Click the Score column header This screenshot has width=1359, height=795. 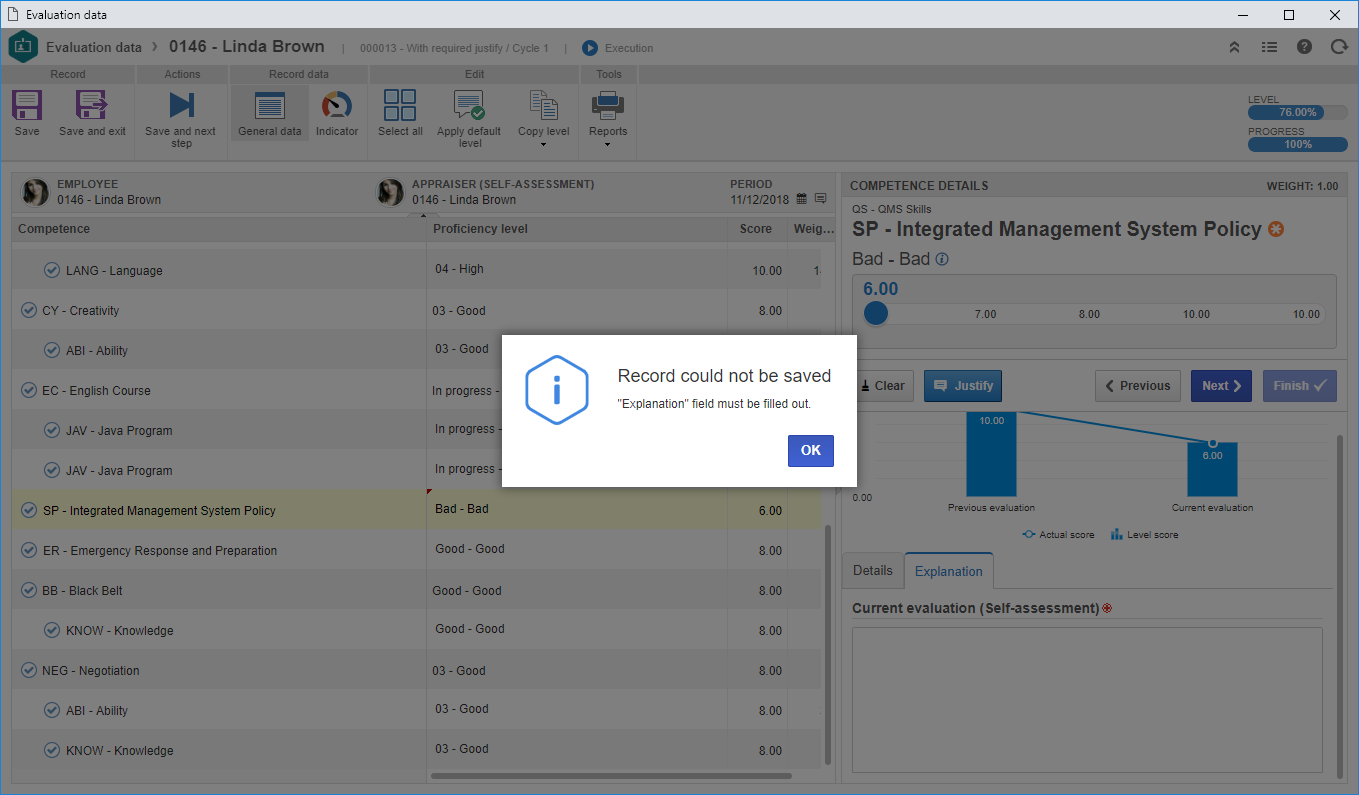(x=757, y=229)
